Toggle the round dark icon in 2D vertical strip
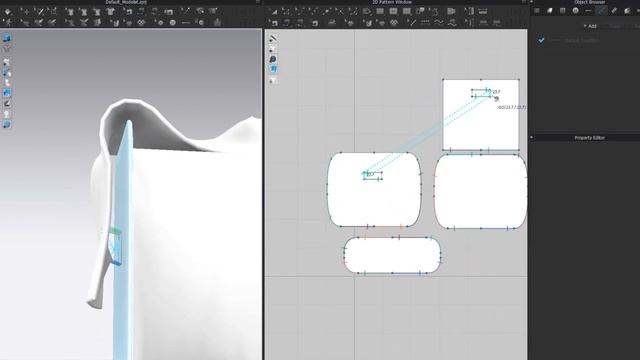Image resolution: width=640 pixels, height=360 pixels. coord(273,59)
